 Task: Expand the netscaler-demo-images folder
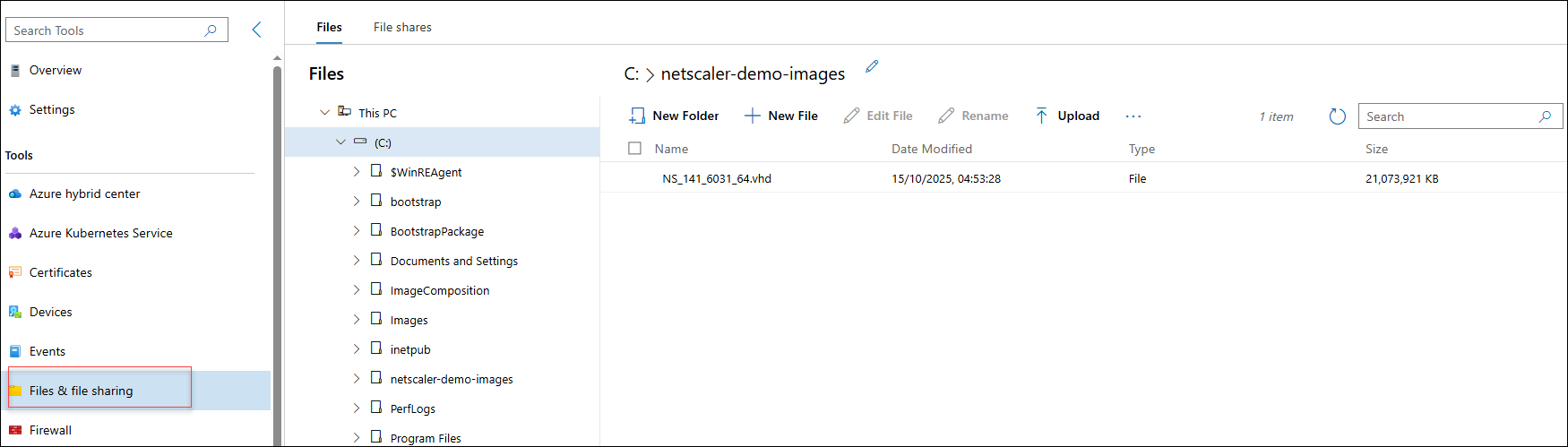(357, 378)
